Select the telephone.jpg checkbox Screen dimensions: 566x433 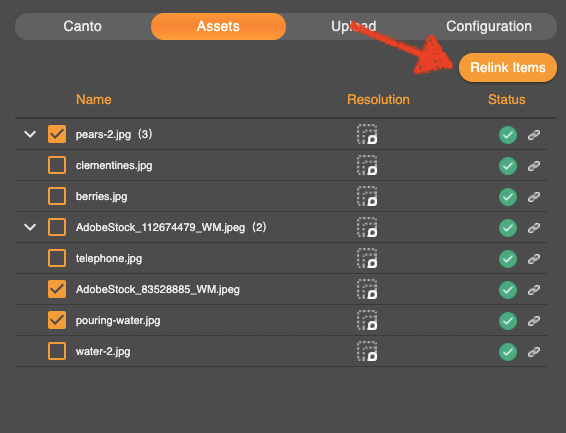point(57,258)
